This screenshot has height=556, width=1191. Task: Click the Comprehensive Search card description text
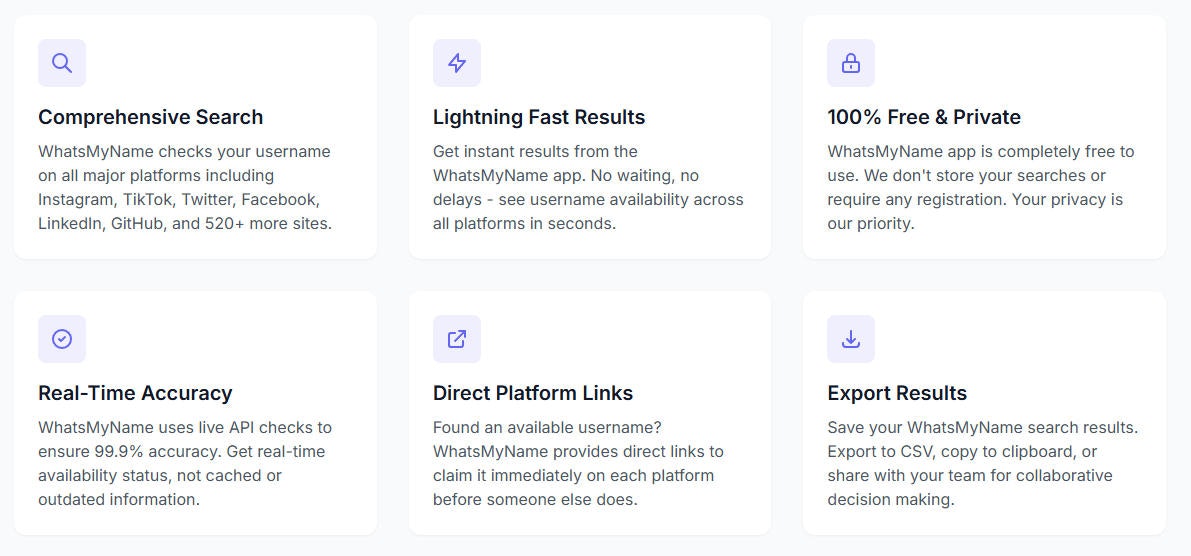185,188
